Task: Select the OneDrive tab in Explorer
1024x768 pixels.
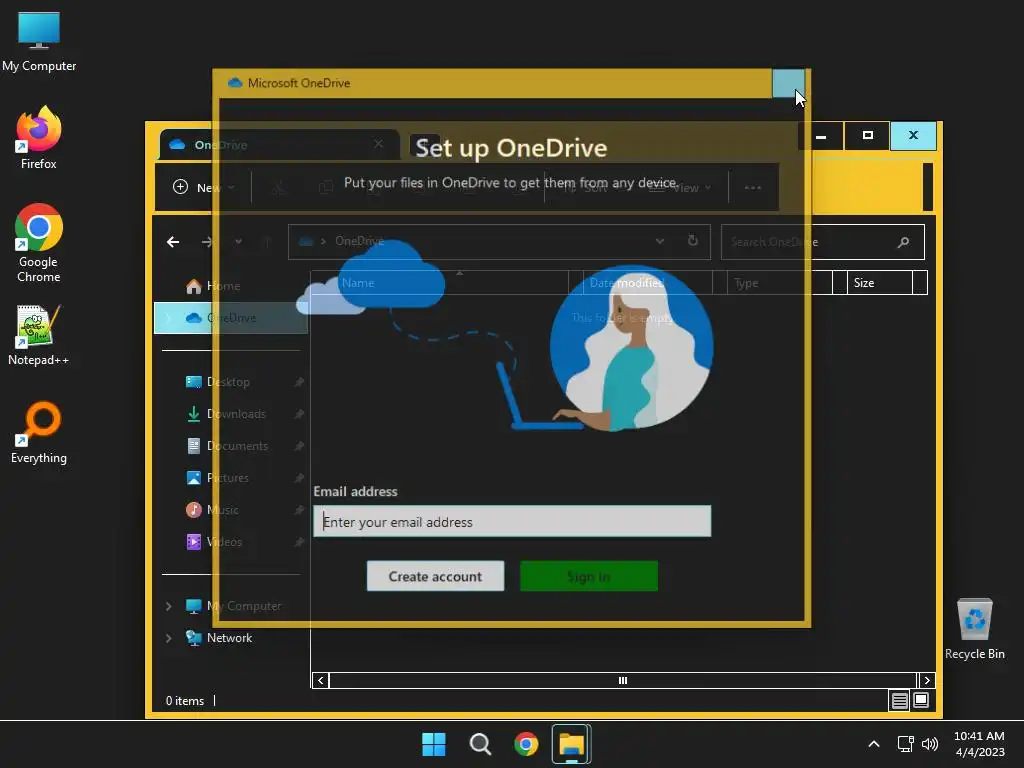Action: click(280, 144)
